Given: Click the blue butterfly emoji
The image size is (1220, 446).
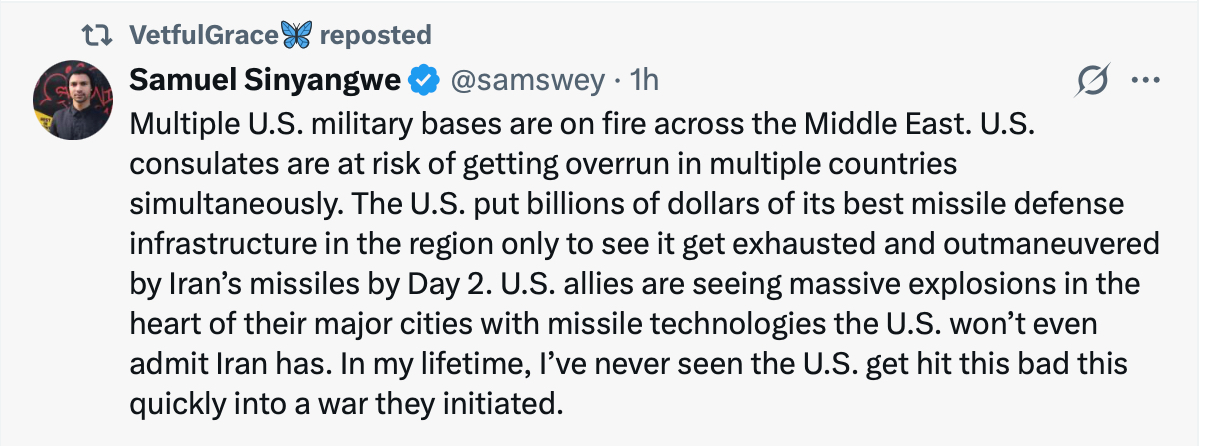Looking at the screenshot, I should 296,35.
